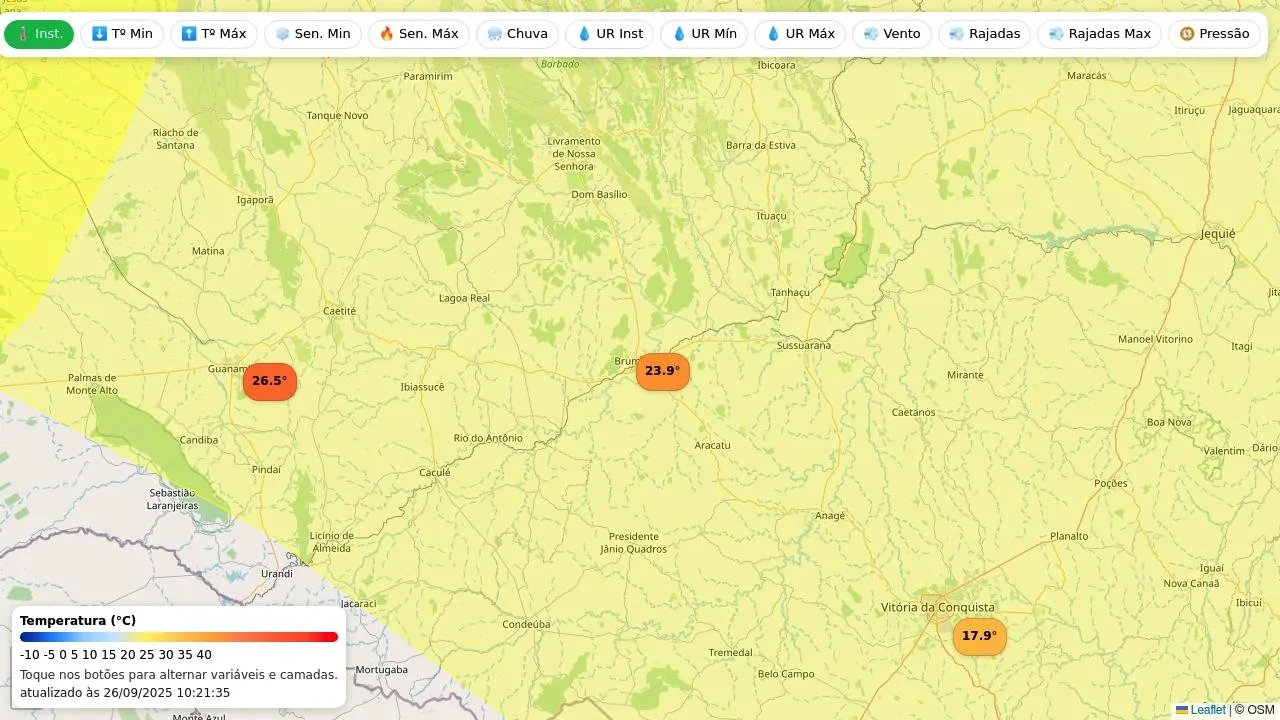
Task: Open the 23.9° station marker near Brumado
Action: pyautogui.click(x=662, y=371)
